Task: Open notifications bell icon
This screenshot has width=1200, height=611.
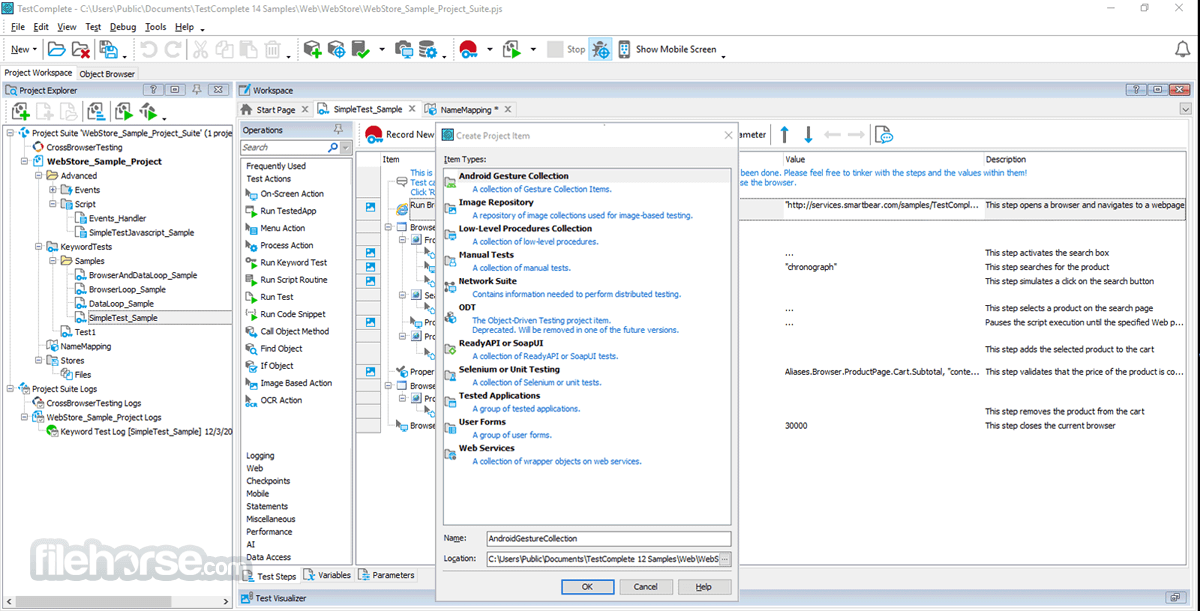Action: (1182, 49)
